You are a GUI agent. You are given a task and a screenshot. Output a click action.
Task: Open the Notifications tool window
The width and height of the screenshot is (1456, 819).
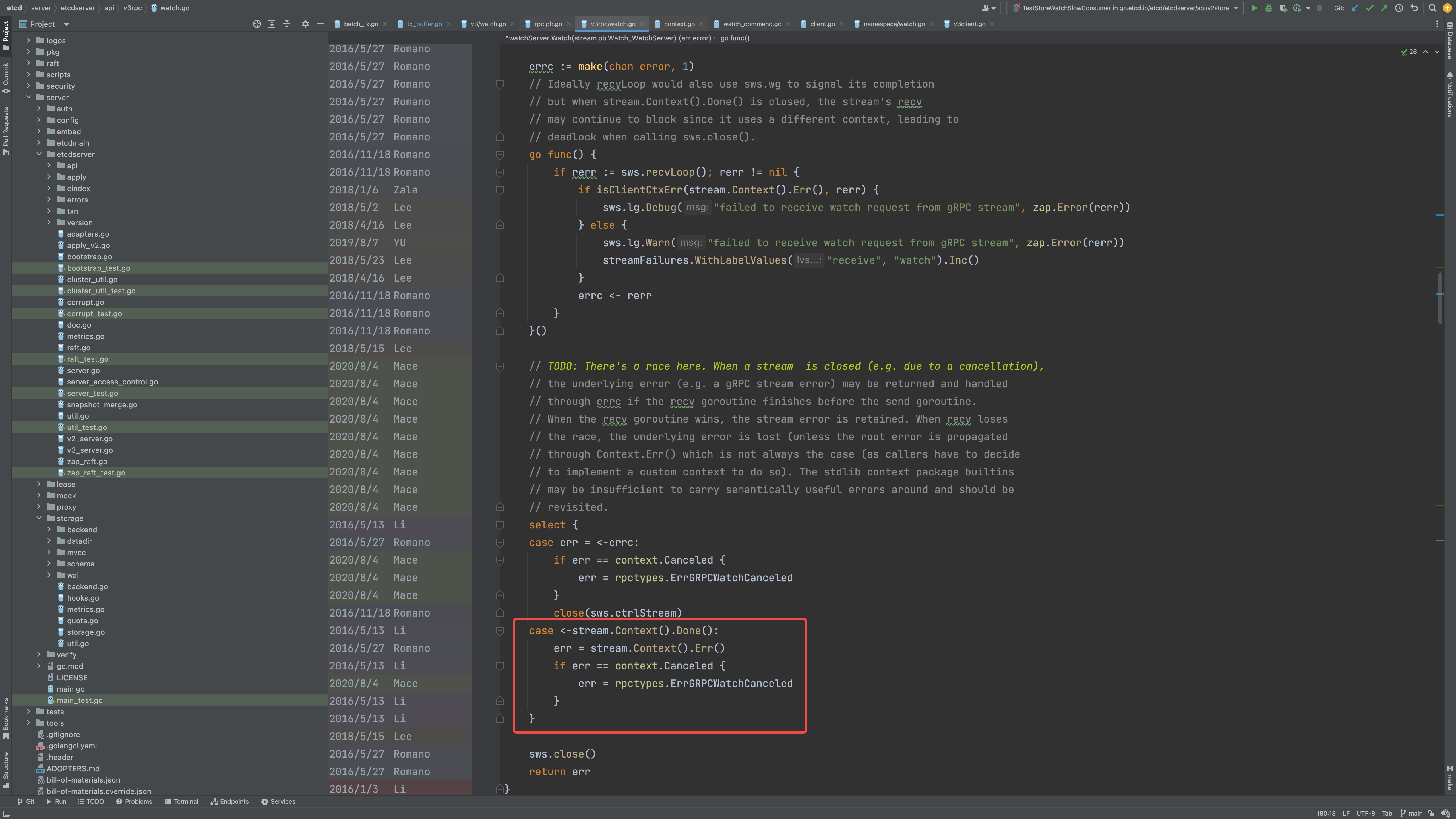(1450, 94)
